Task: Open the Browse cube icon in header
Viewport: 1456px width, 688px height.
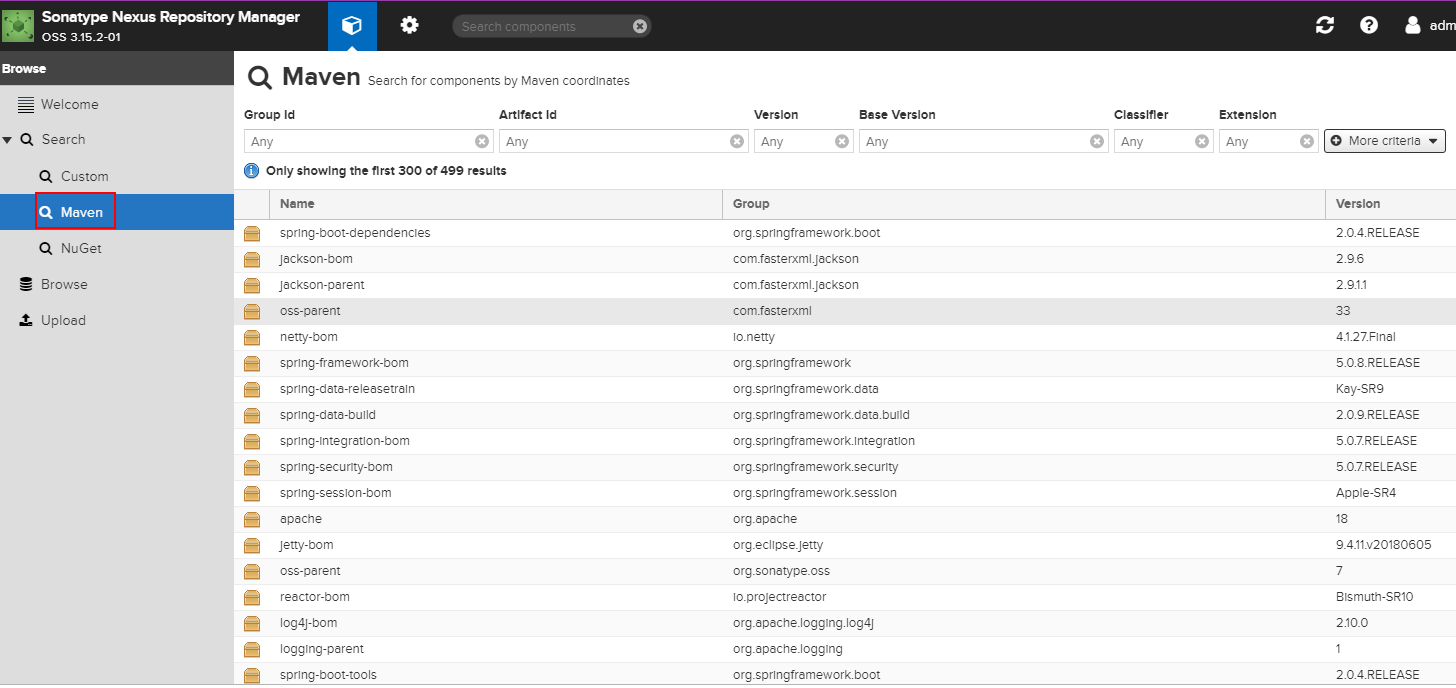Action: point(352,26)
